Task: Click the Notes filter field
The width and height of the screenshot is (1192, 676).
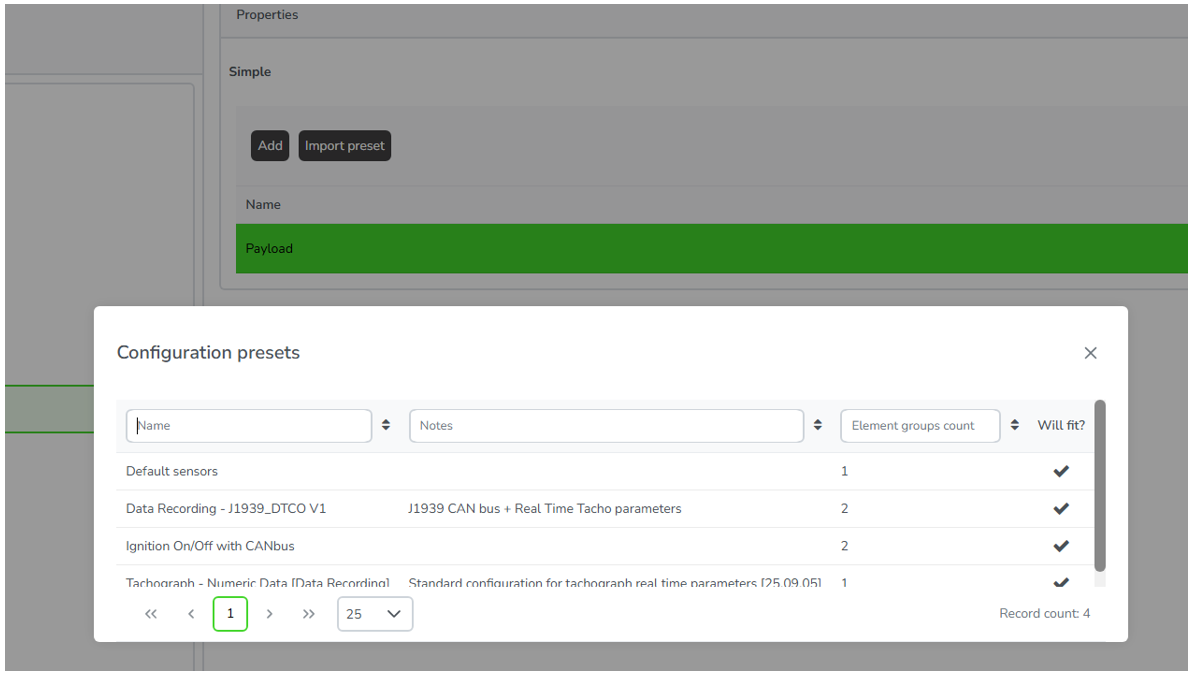Action: pyautogui.click(x=606, y=426)
